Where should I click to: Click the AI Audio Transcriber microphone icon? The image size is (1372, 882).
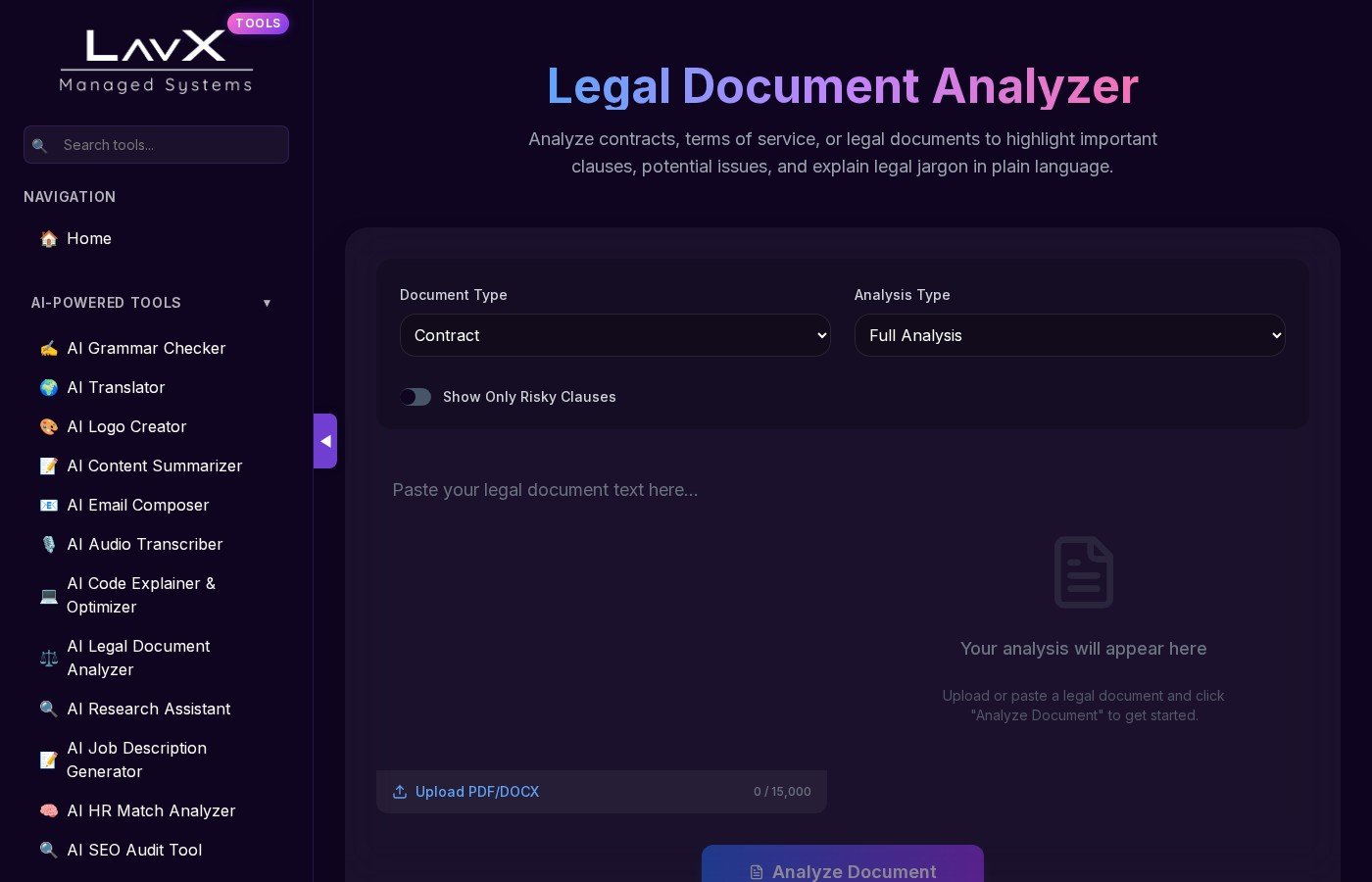pos(49,544)
